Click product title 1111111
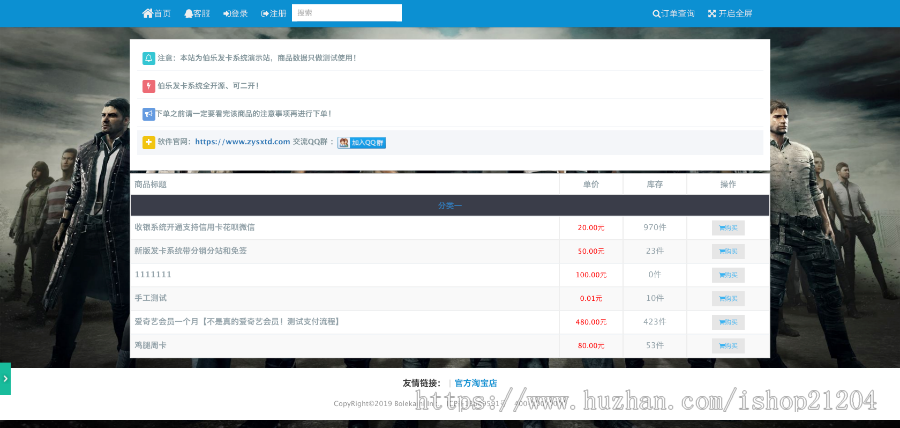 point(153,275)
